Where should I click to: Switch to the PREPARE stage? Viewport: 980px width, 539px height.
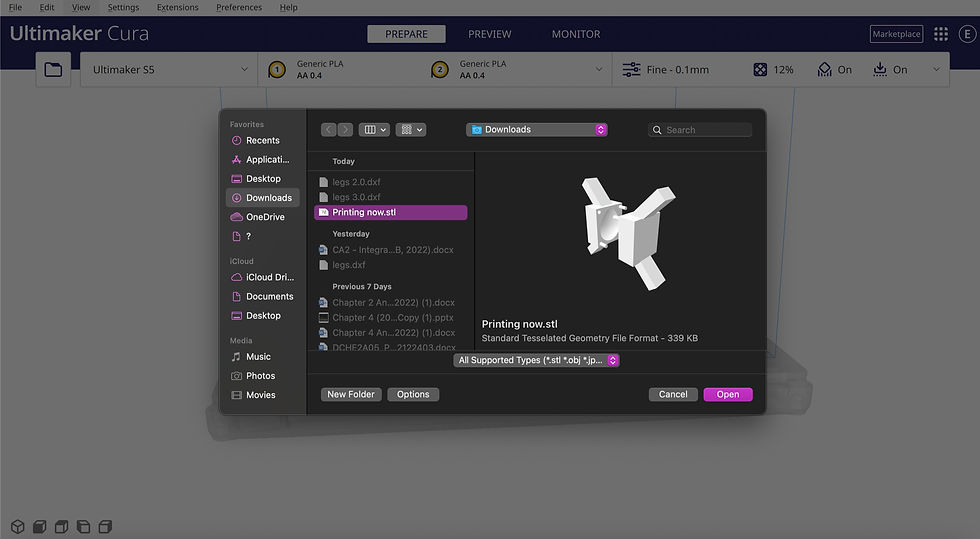click(x=406, y=34)
